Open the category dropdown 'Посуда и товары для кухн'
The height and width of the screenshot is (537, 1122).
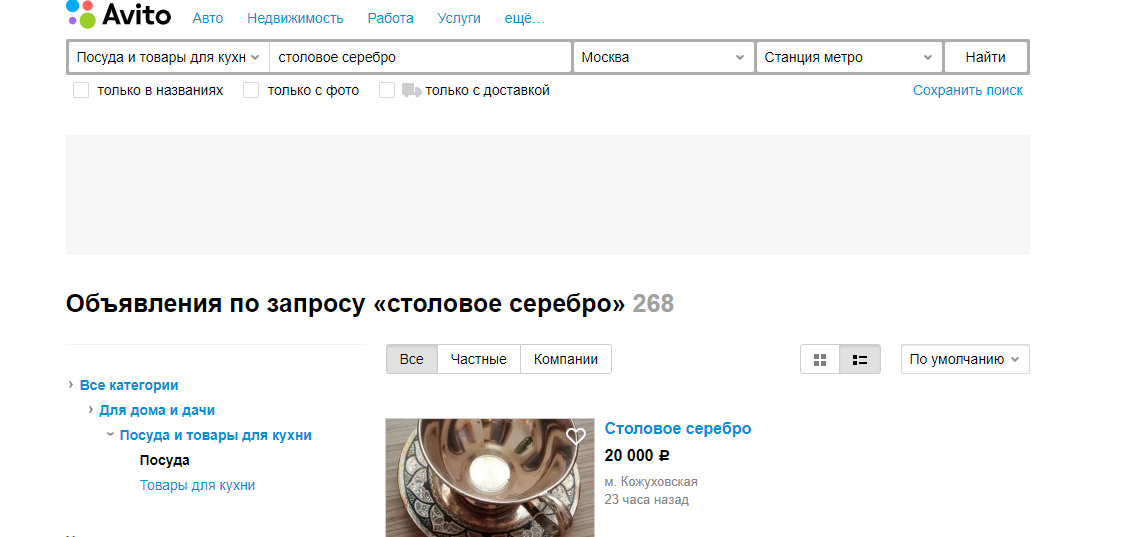[x=168, y=57]
